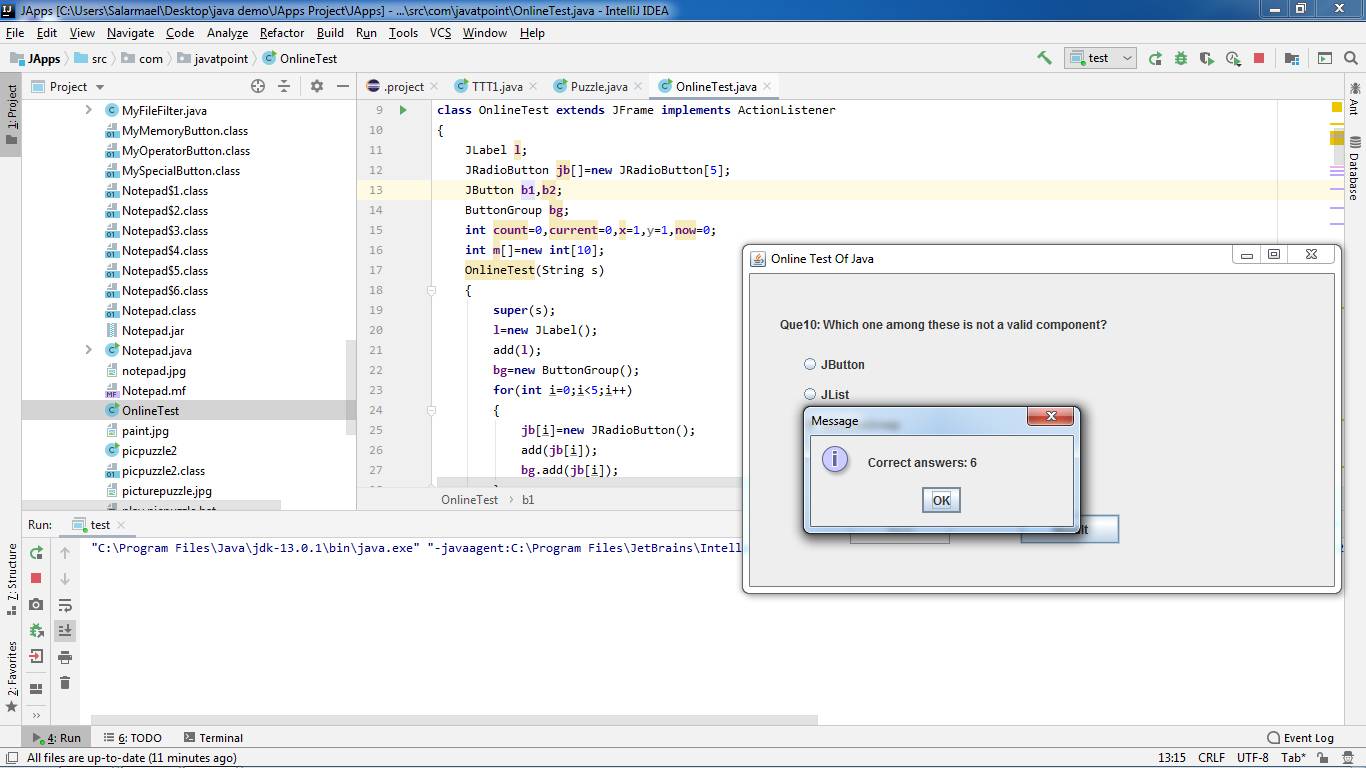Open the Refactor menu
This screenshot has height=768, width=1366.
pyautogui.click(x=282, y=32)
